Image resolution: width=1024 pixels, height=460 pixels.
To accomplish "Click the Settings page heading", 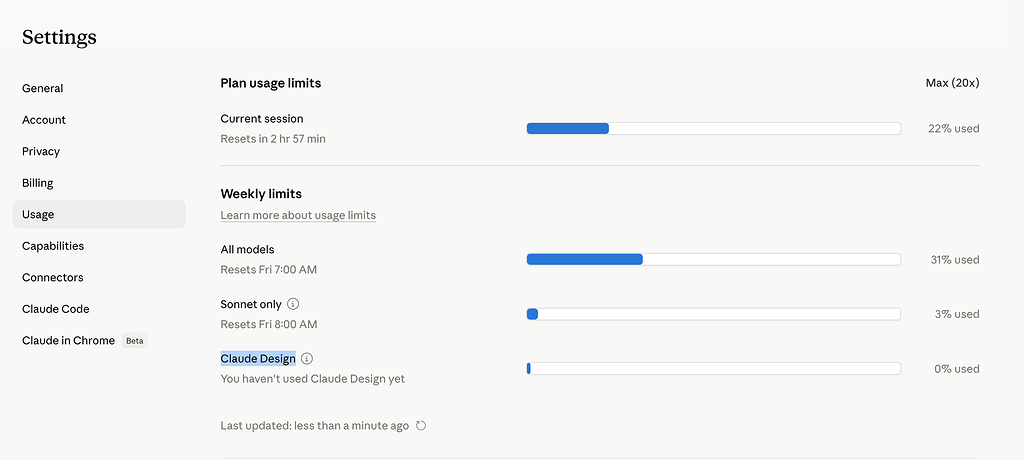I will click(59, 37).
